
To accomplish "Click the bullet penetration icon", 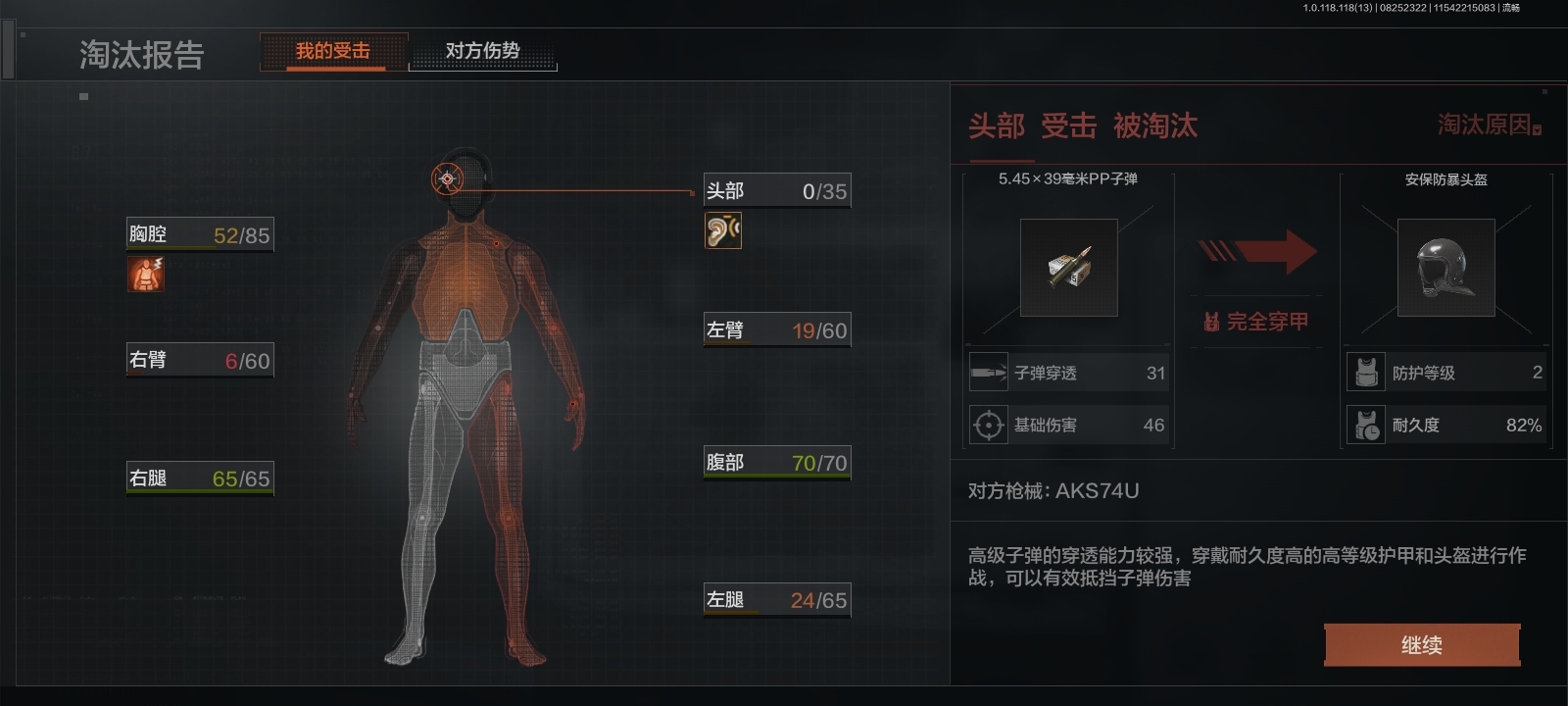I will (x=988, y=373).
